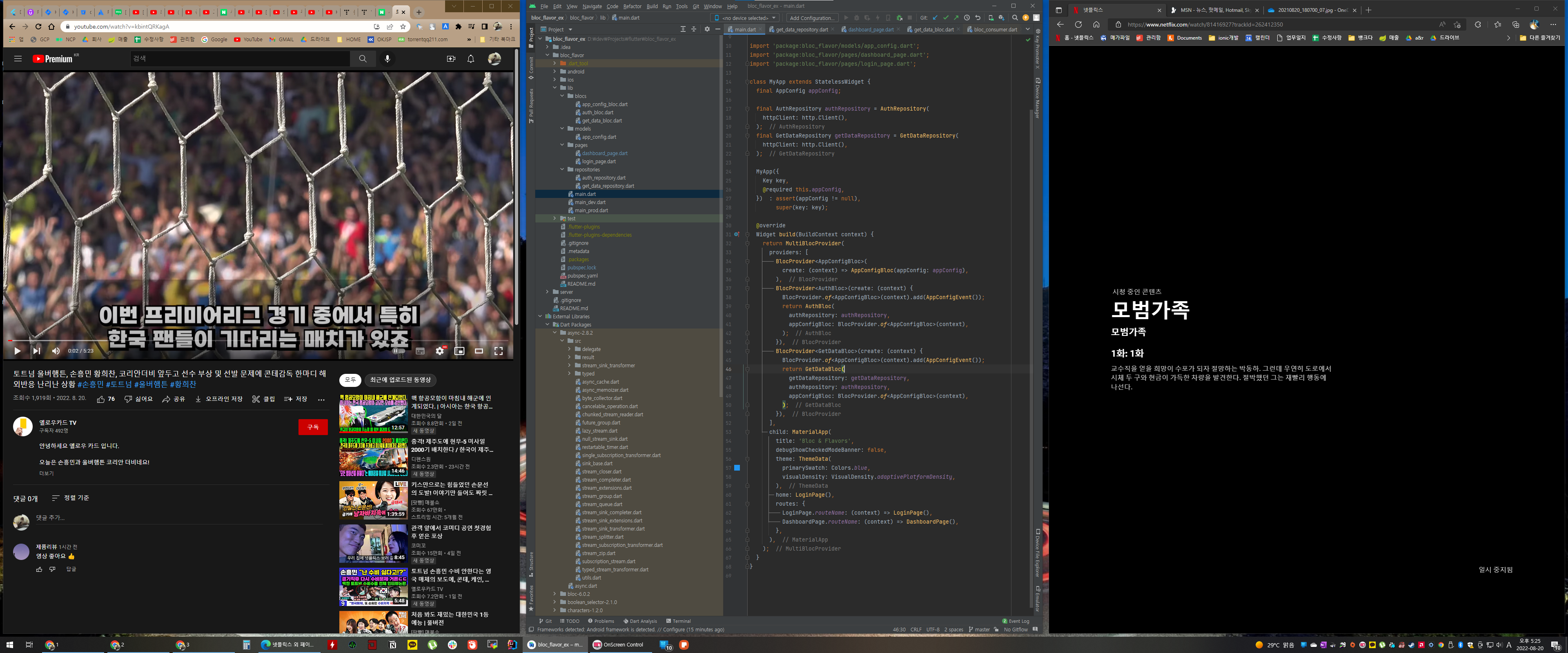Open no device selected dropdown

pyautogui.click(x=745, y=18)
